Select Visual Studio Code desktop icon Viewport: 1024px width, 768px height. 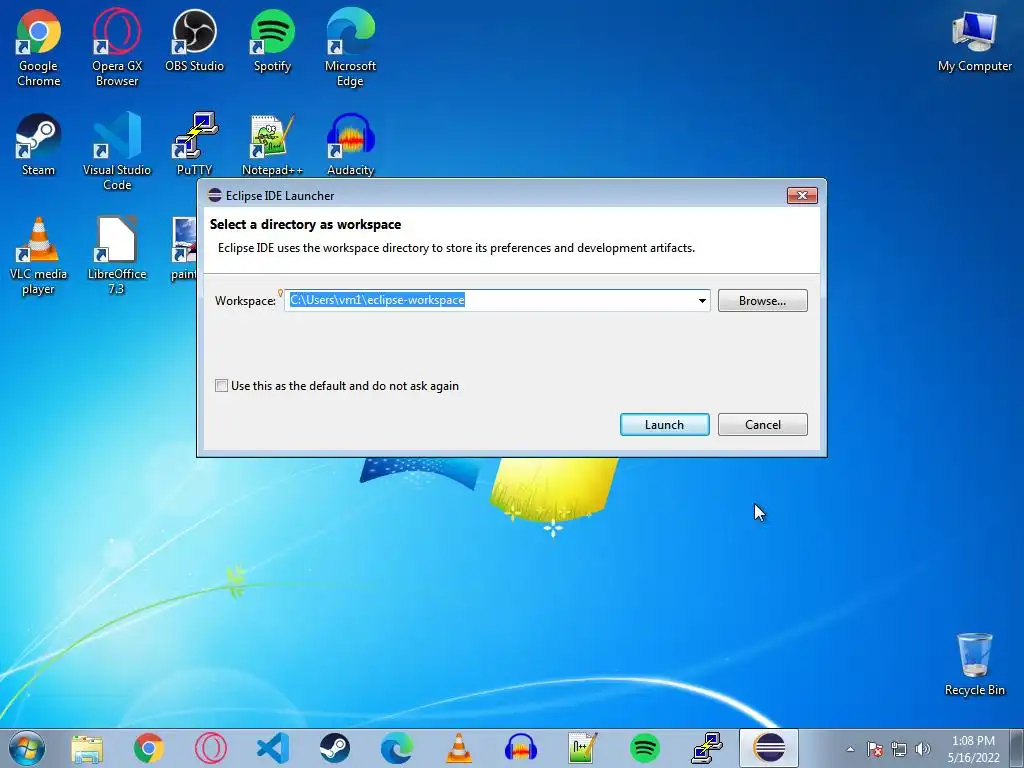pos(117,152)
